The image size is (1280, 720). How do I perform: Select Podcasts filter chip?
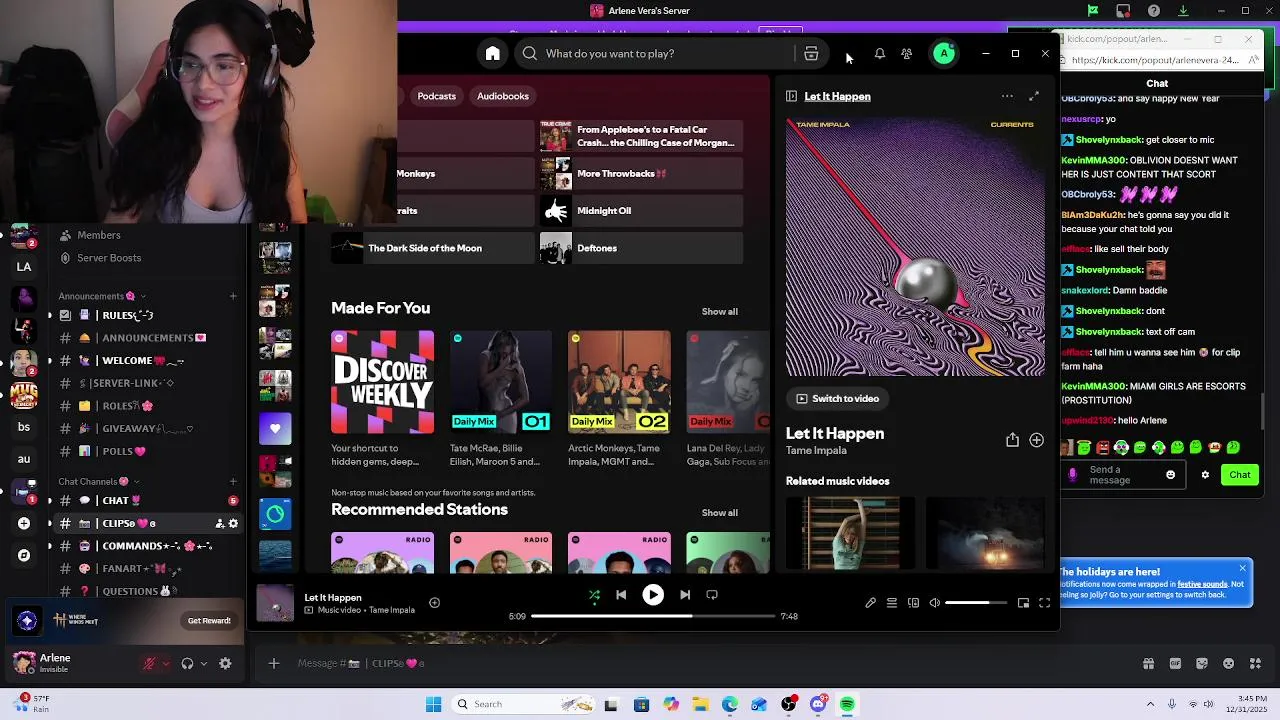(436, 96)
